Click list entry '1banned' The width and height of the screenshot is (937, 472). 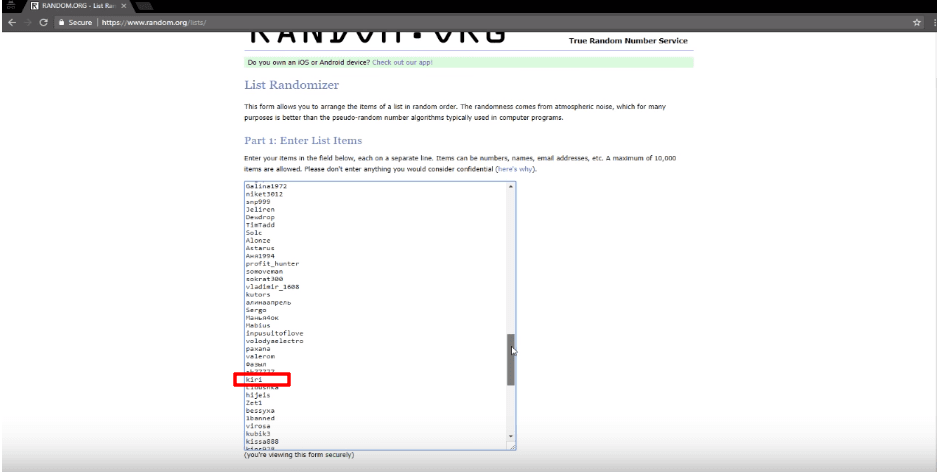(260, 418)
